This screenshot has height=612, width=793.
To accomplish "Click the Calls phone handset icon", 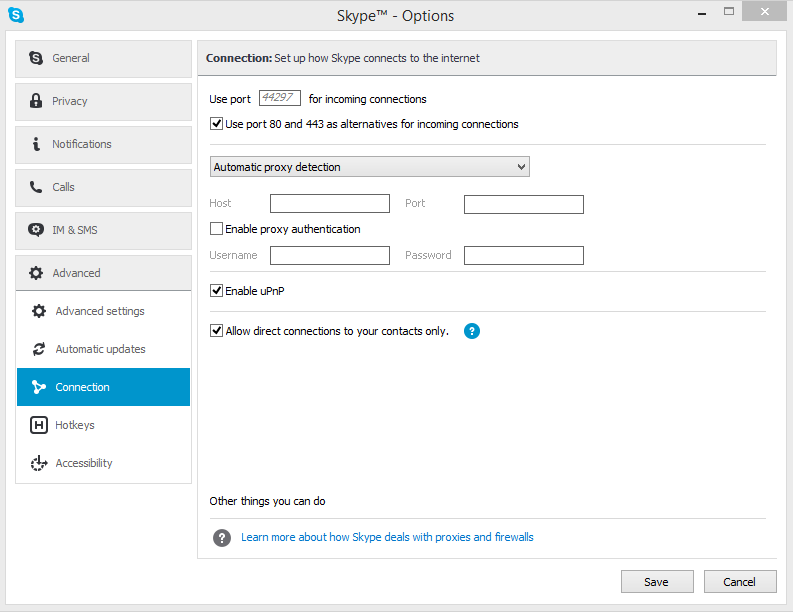I will 36,187.
